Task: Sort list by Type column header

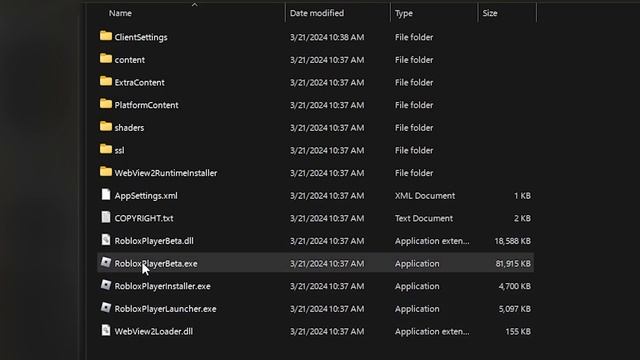Action: pyautogui.click(x=404, y=13)
